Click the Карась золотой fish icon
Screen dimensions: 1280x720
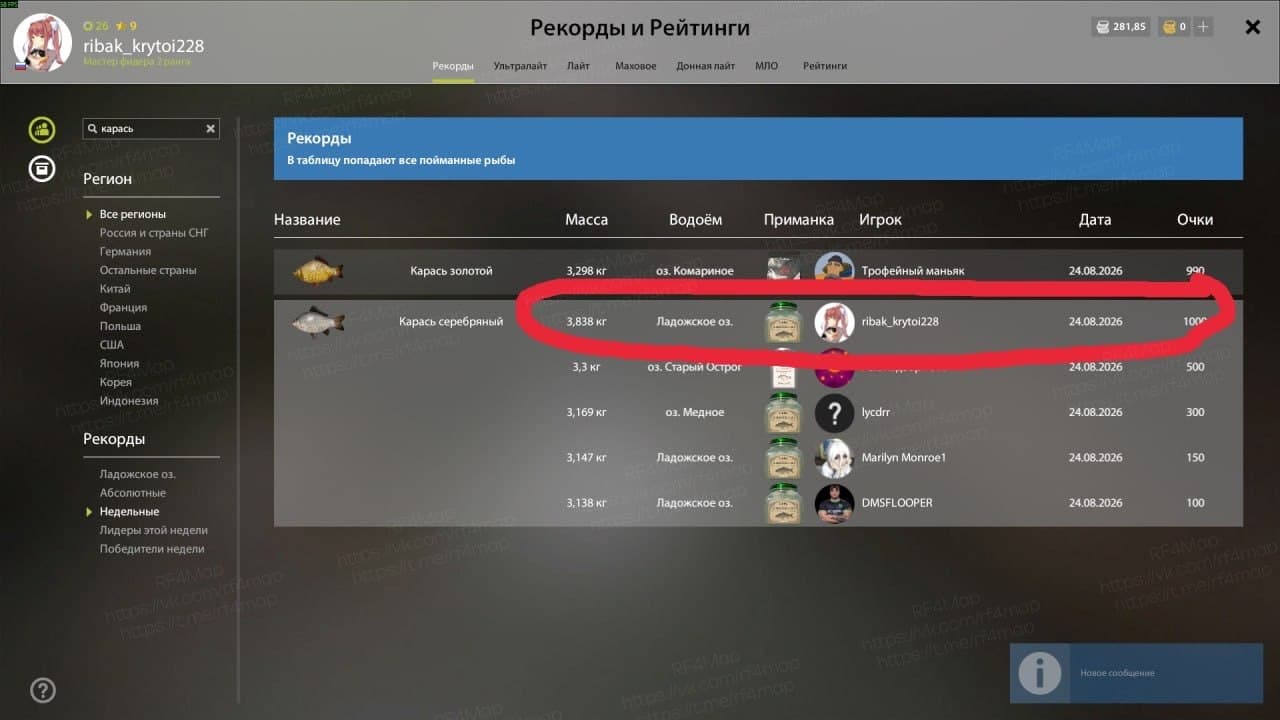(318, 271)
